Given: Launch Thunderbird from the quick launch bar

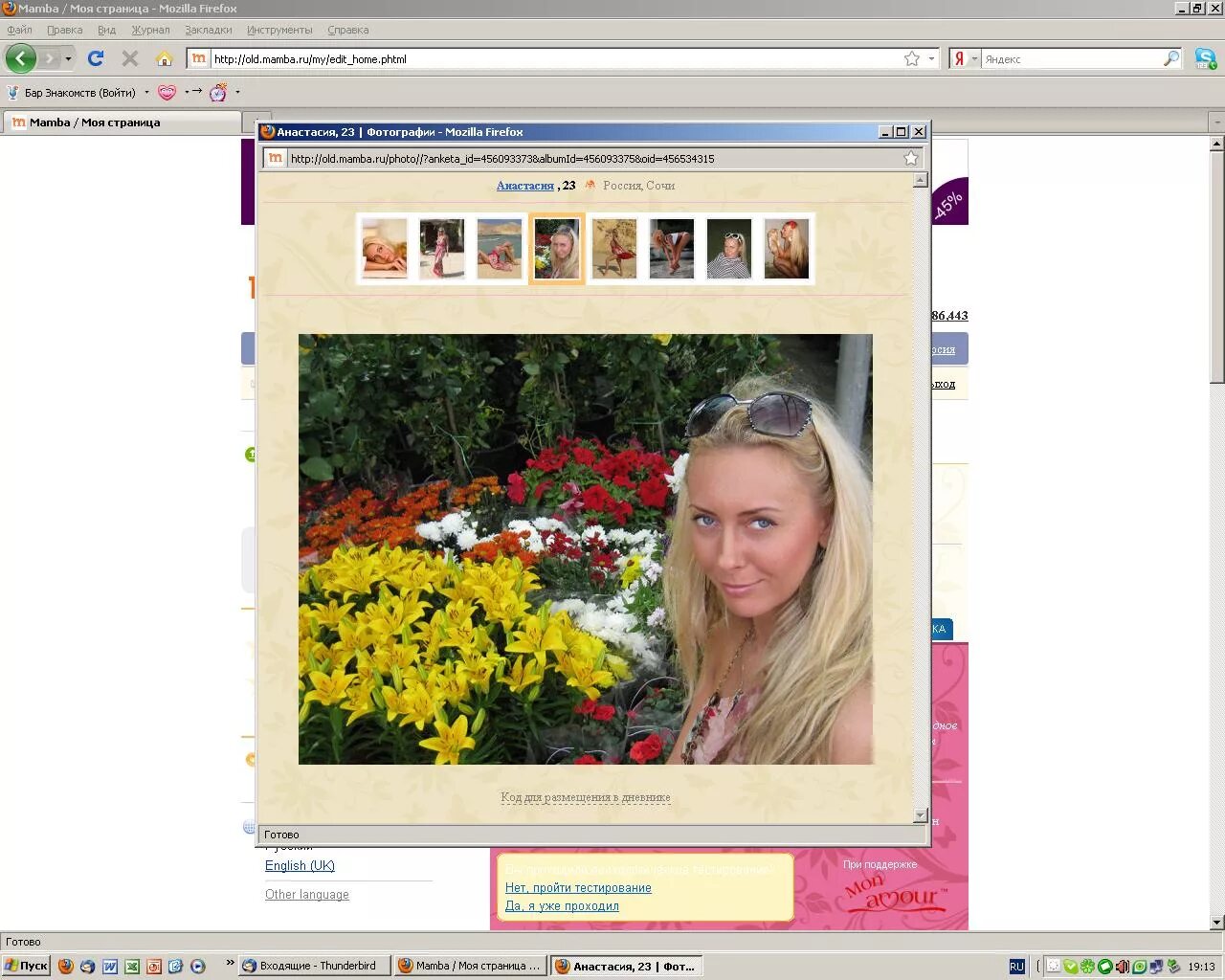Looking at the screenshot, I should coord(87,967).
